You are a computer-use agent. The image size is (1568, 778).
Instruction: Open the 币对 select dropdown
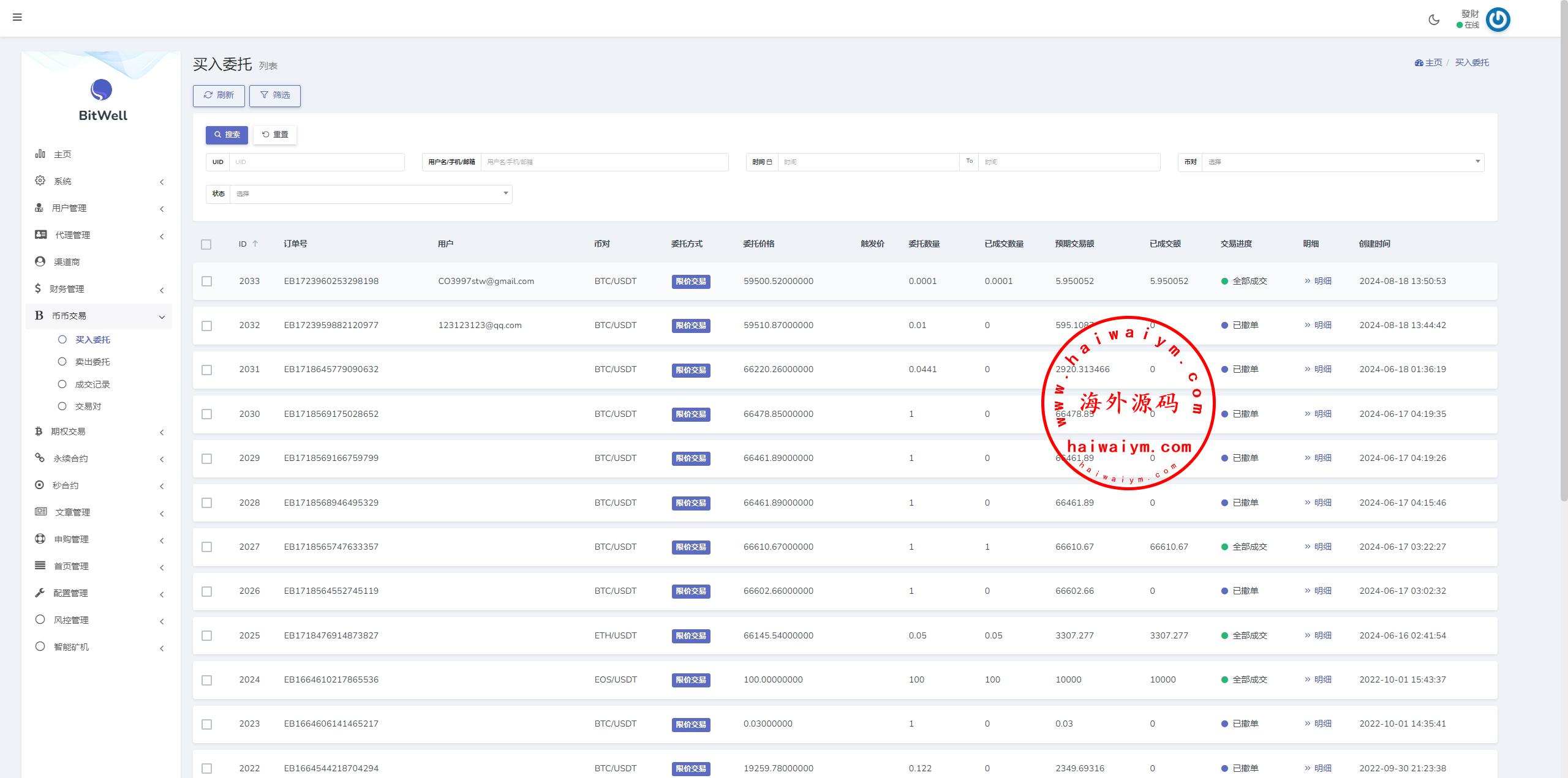1341,162
